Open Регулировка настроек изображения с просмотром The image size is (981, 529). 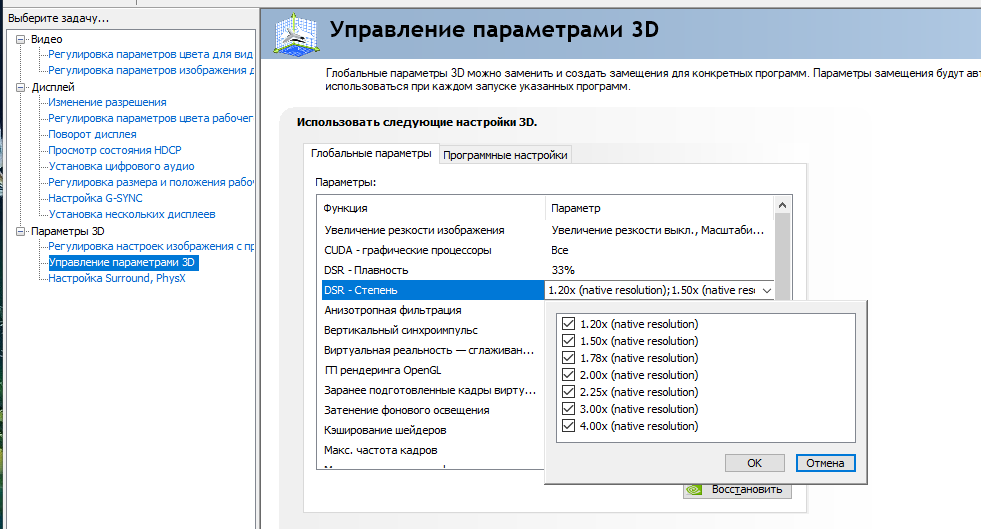point(151,246)
